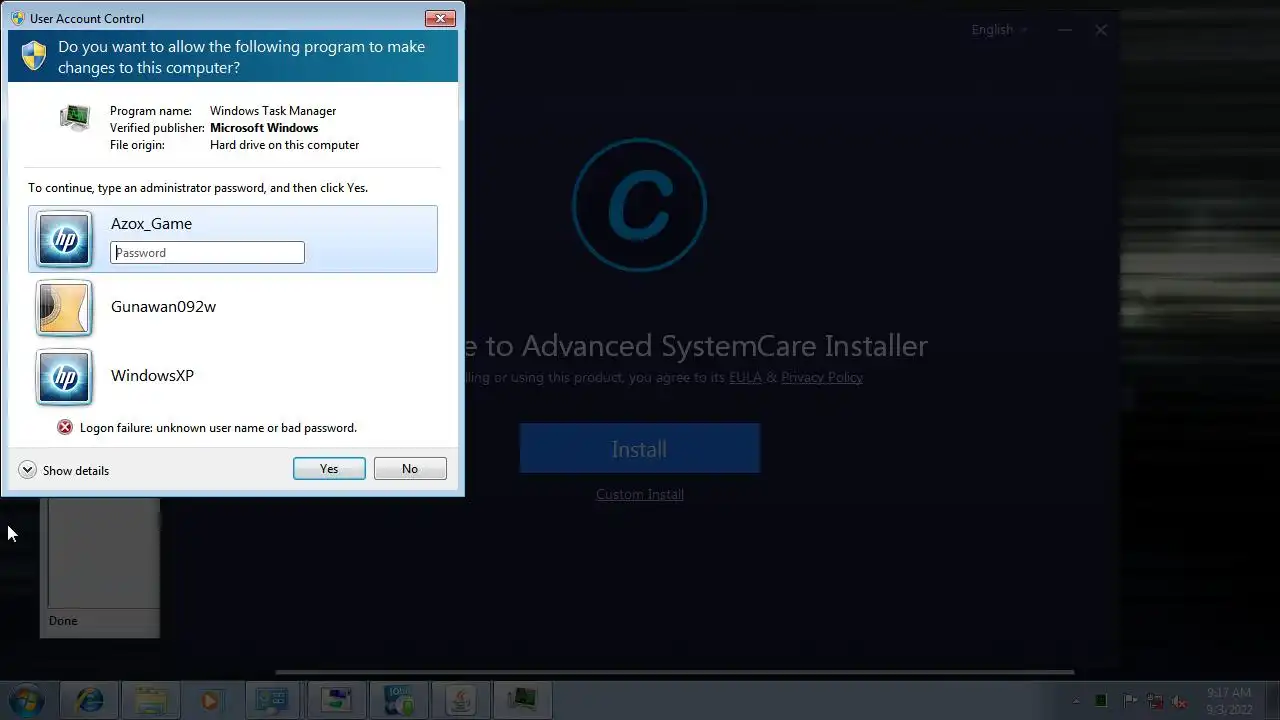The width and height of the screenshot is (1280, 720).
Task: Click the logon failure message text
Action: click(218, 428)
